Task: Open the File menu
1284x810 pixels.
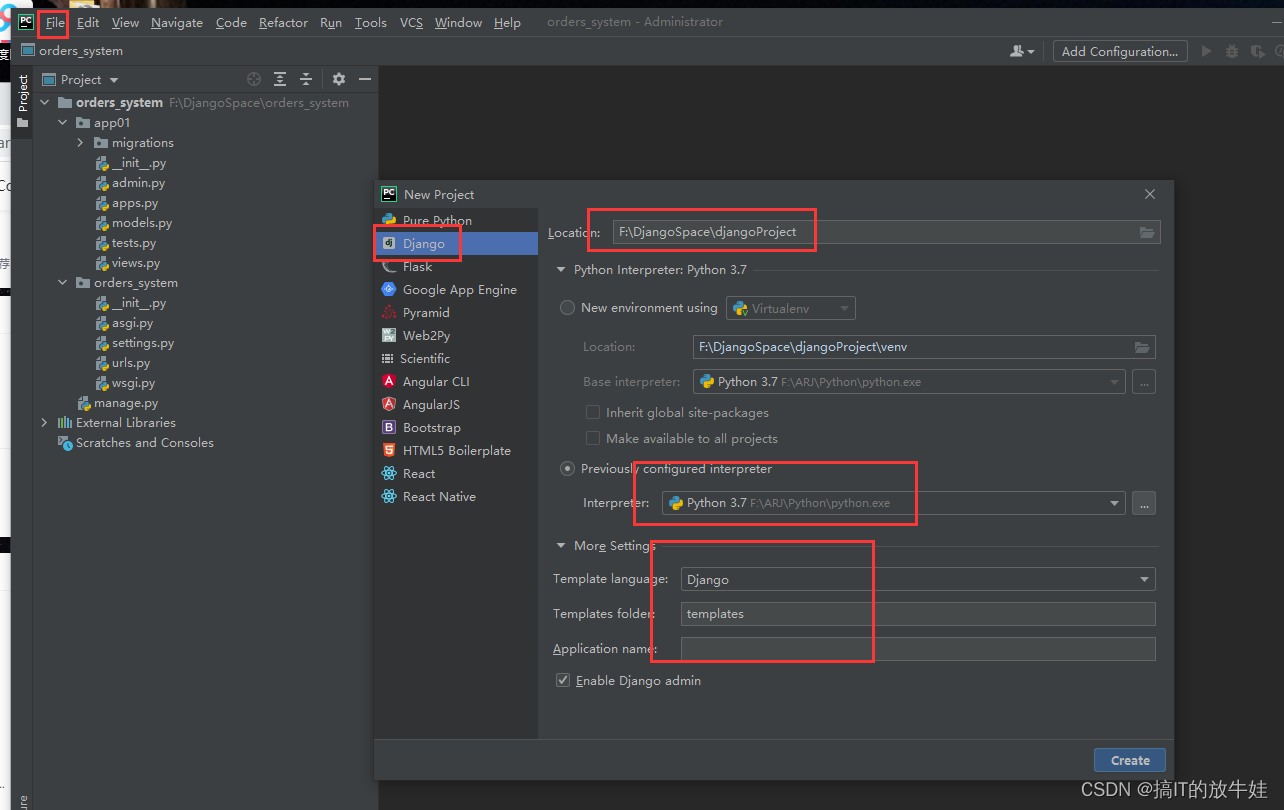Action: click(x=55, y=22)
